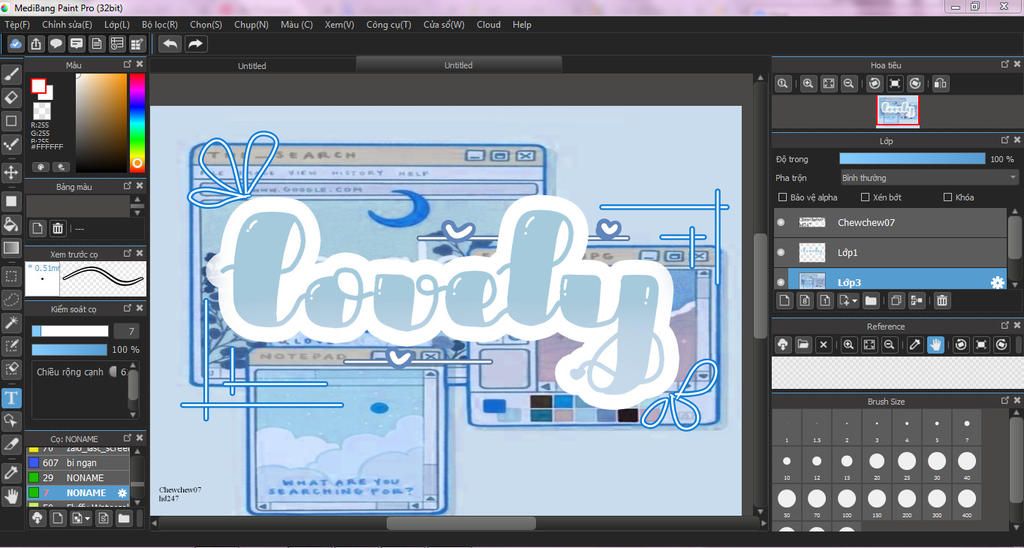Enable the Bảo vệ alpha checkbox

pos(782,197)
